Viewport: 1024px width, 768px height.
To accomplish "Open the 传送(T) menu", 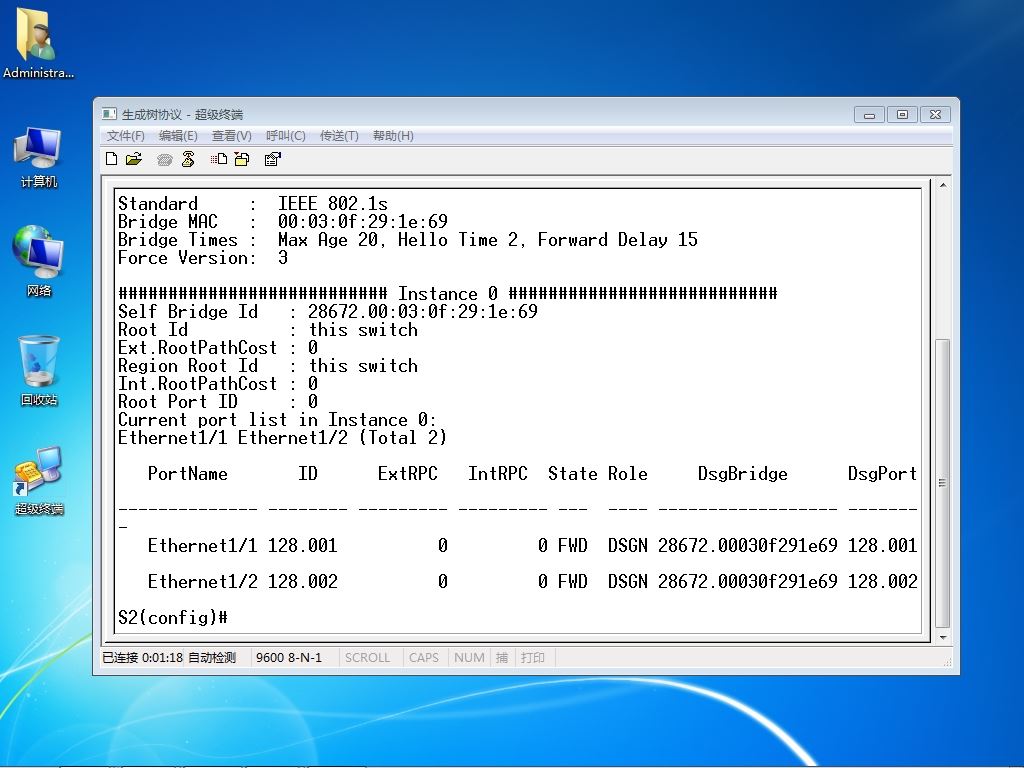I will 339,136.
